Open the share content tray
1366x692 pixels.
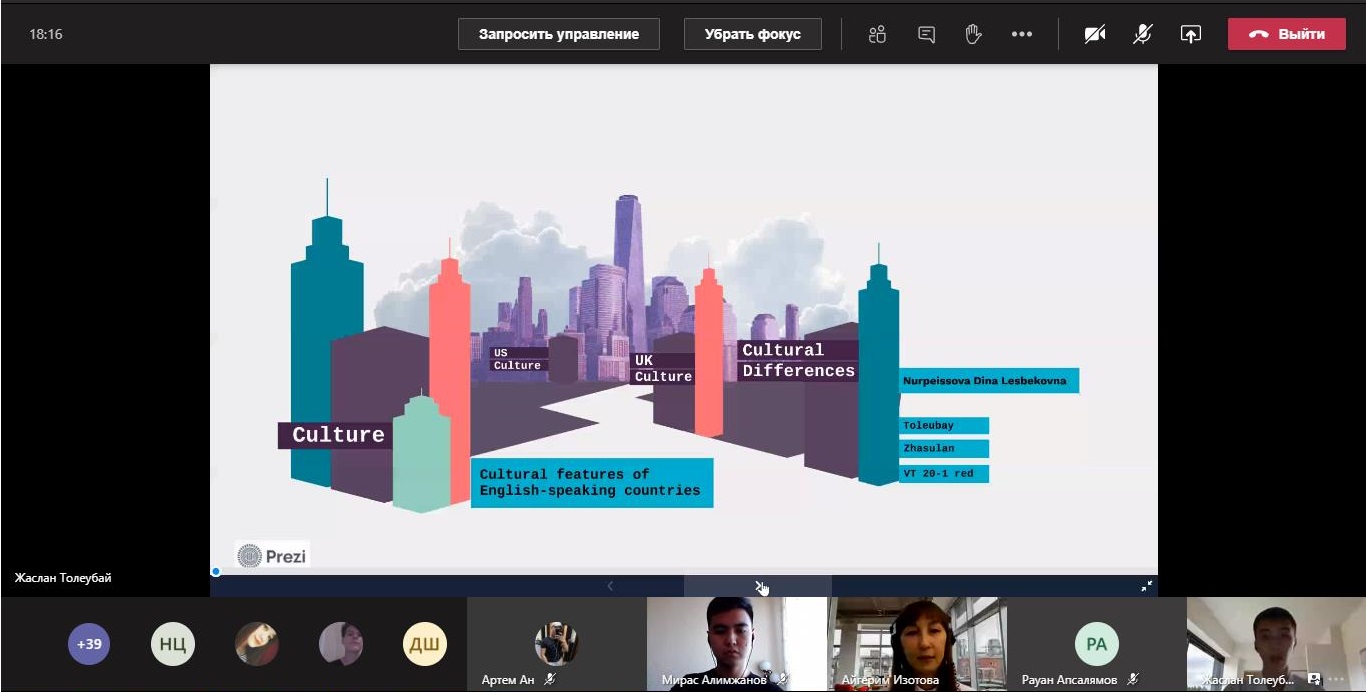(1190, 34)
